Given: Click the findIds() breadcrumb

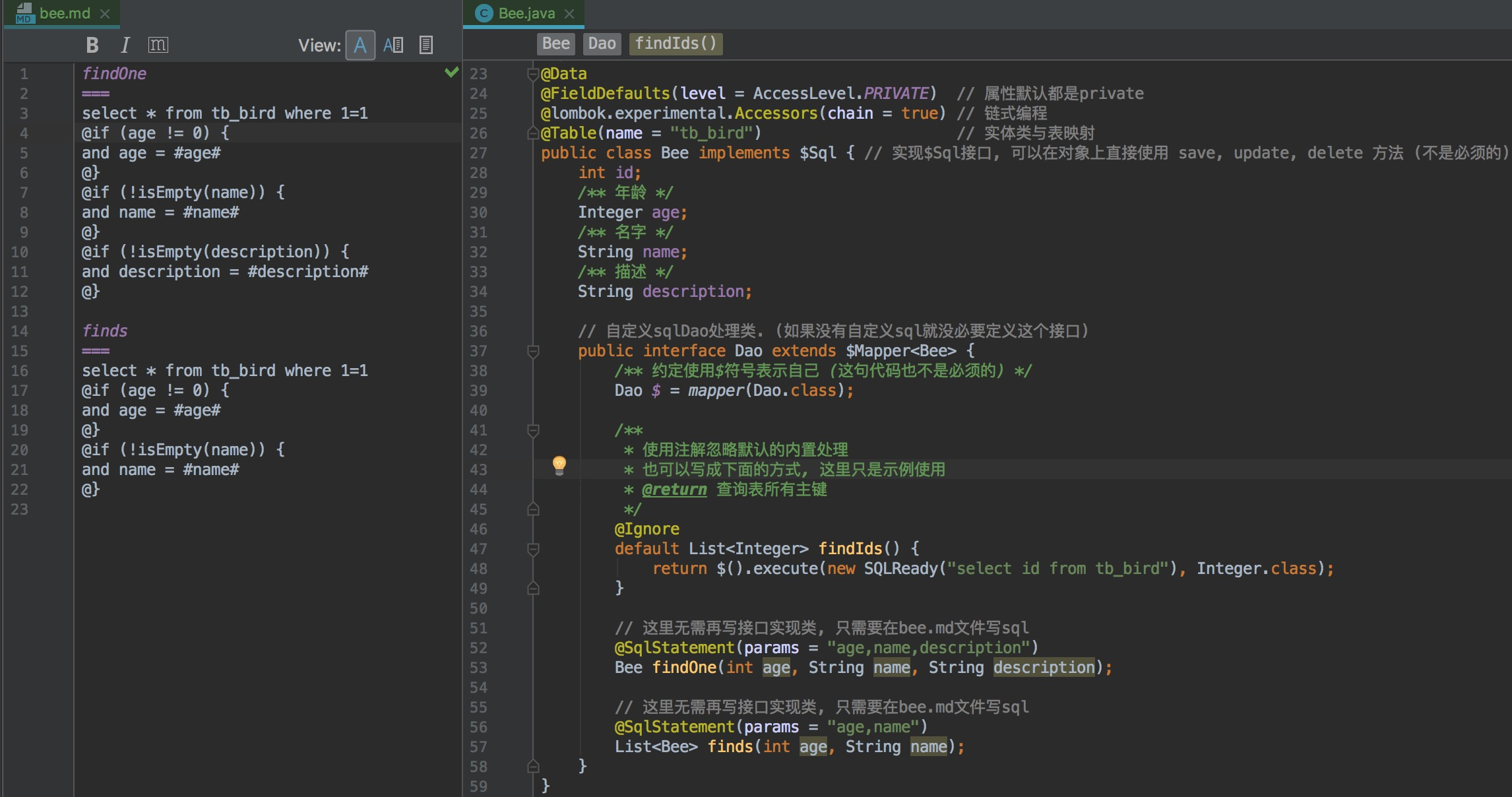Looking at the screenshot, I should pos(676,44).
